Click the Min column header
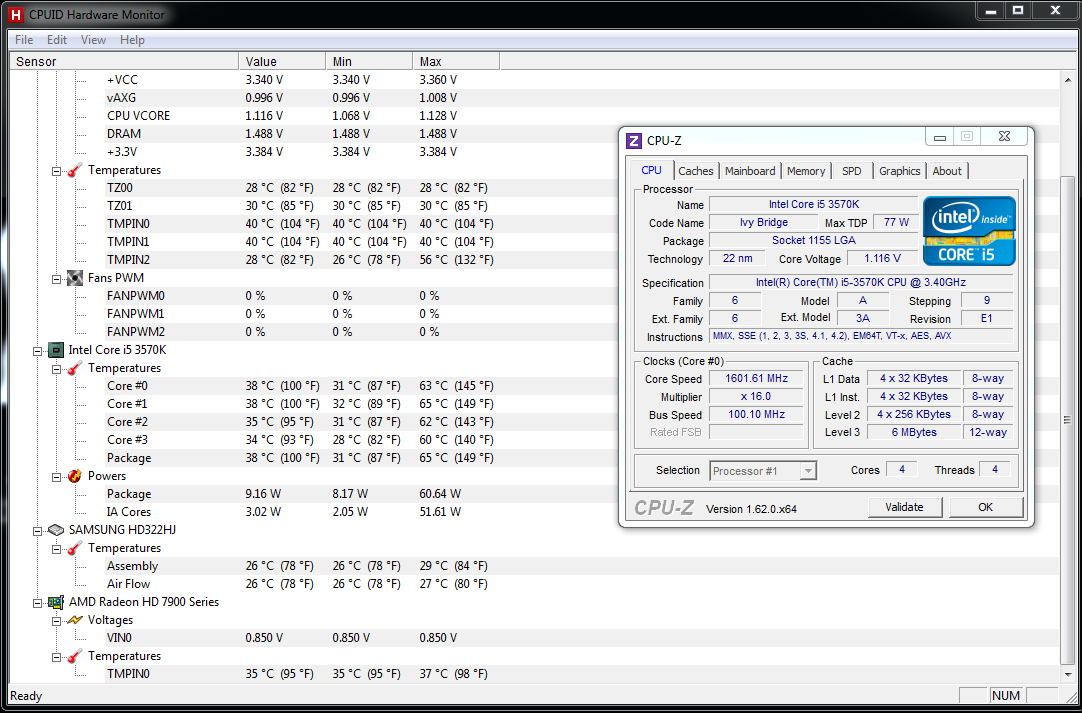Image resolution: width=1082 pixels, height=713 pixels. tap(368, 61)
